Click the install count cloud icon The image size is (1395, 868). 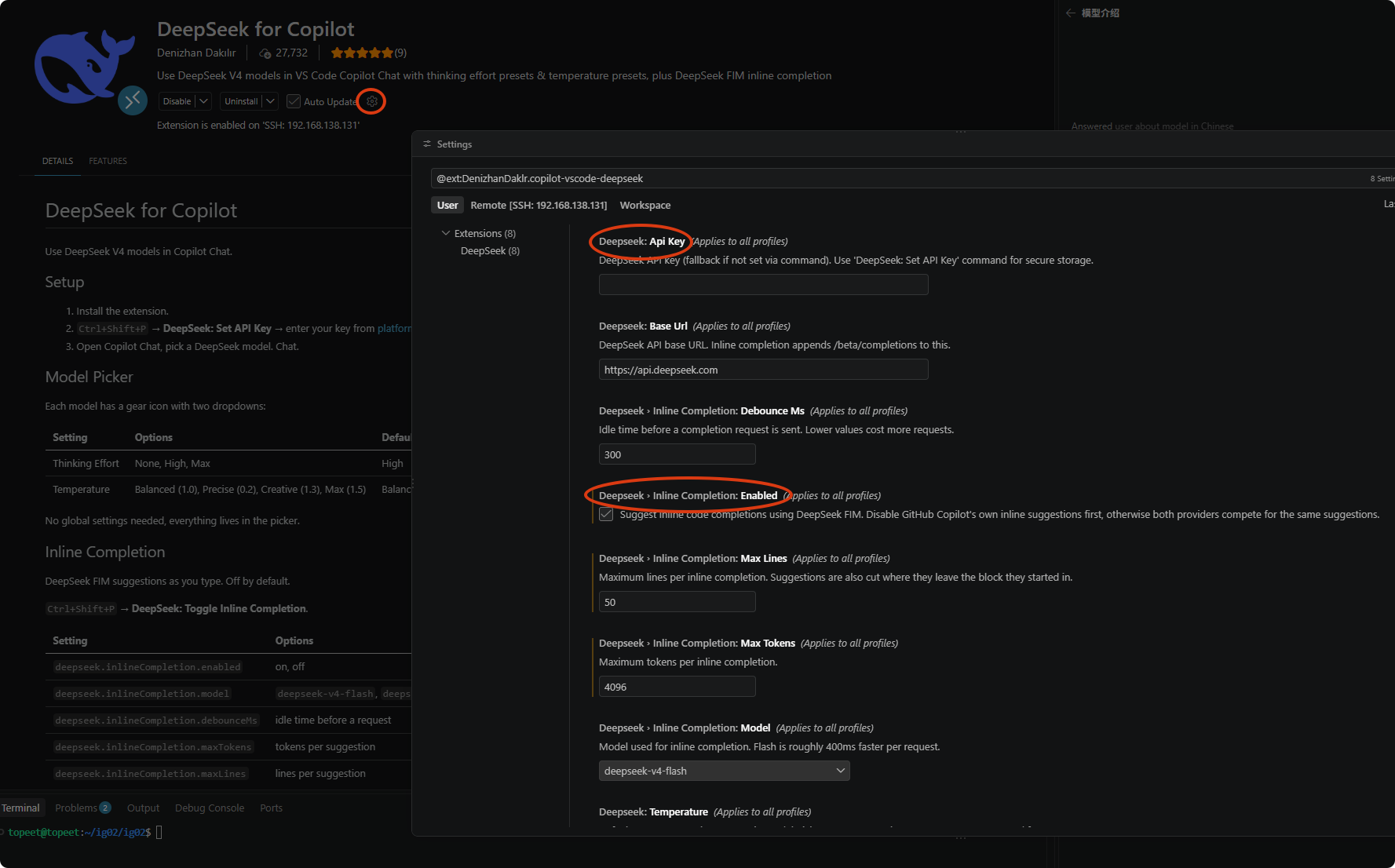pyautogui.click(x=265, y=53)
